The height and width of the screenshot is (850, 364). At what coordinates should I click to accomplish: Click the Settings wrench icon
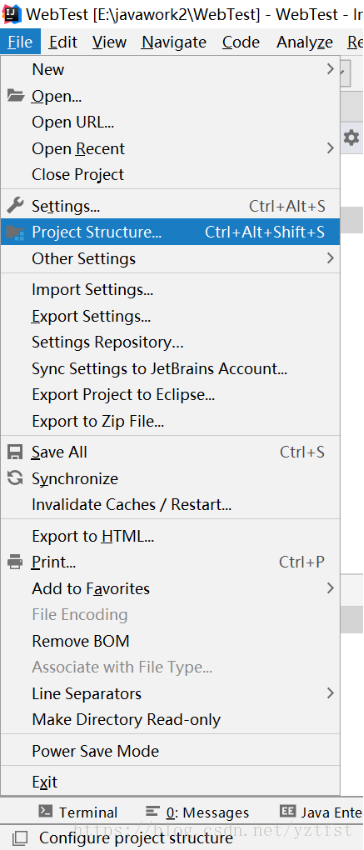pos(15,205)
